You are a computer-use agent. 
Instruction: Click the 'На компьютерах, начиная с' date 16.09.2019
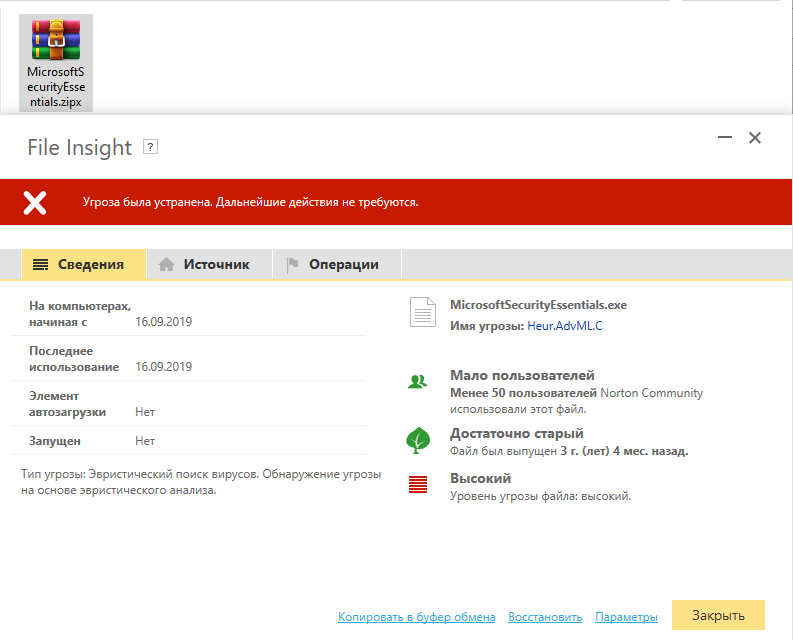click(163, 322)
